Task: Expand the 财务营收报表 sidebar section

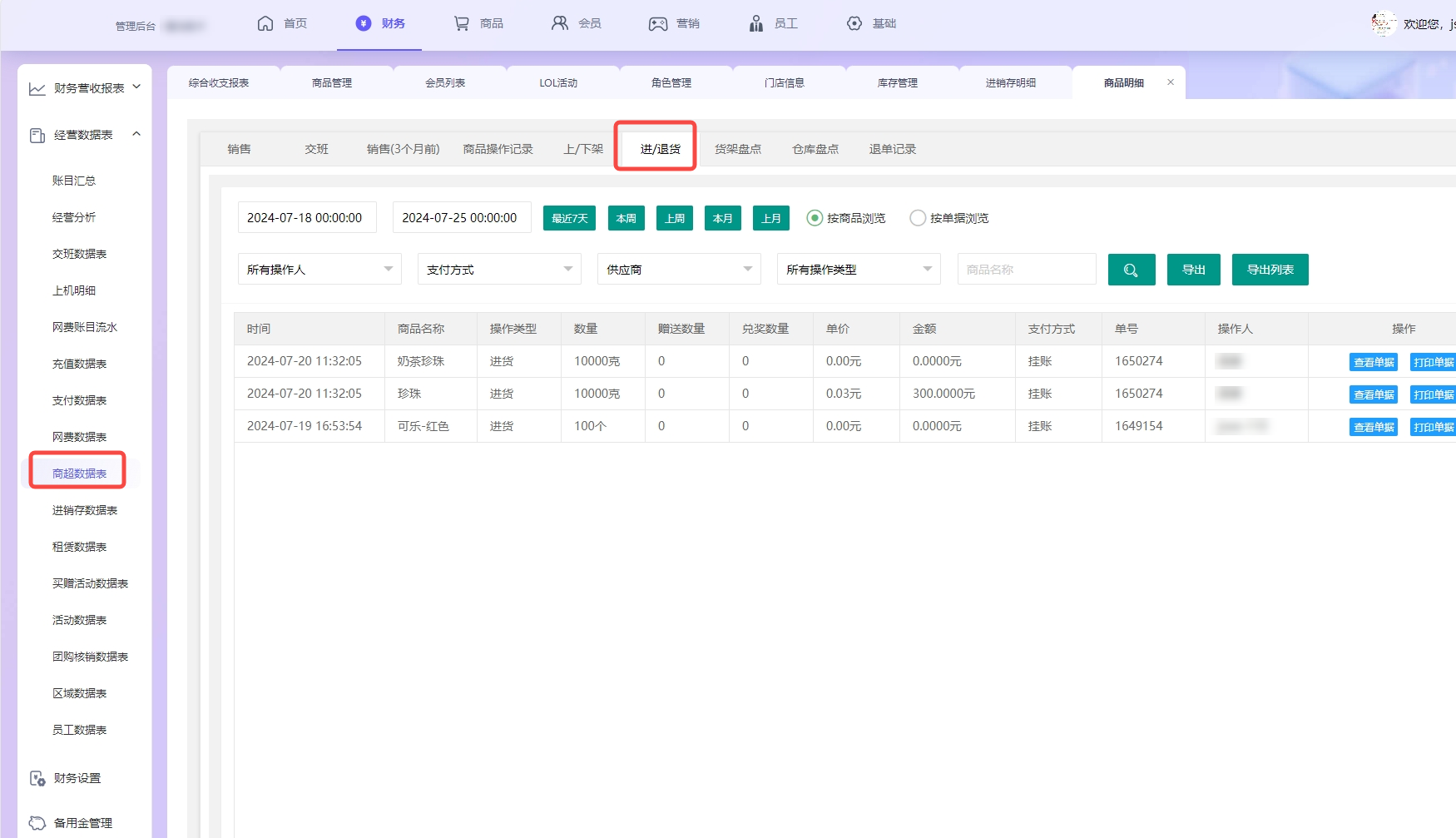Action: [136, 87]
